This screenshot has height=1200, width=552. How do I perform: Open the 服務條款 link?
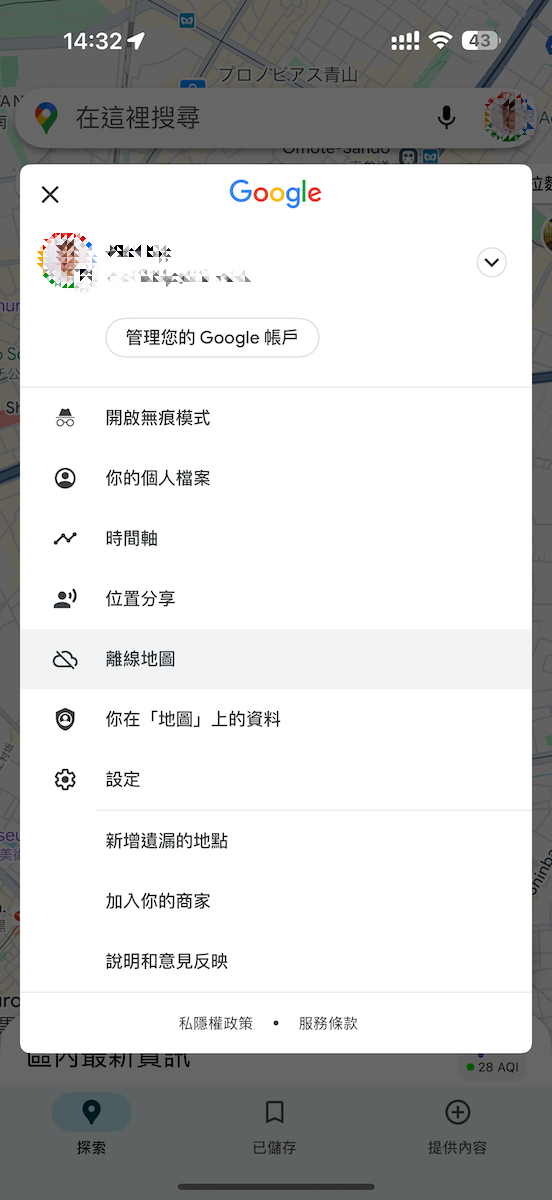[x=328, y=1023]
